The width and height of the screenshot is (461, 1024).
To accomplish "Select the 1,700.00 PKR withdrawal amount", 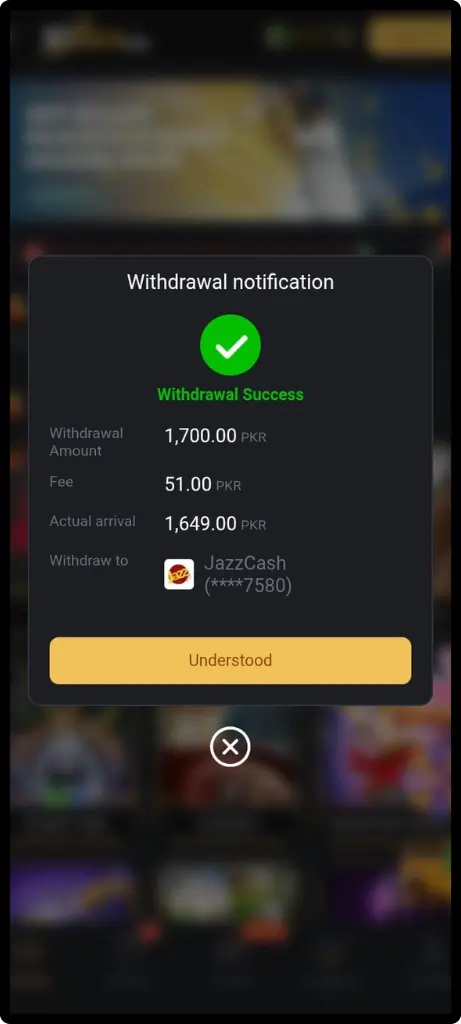I will [215, 436].
